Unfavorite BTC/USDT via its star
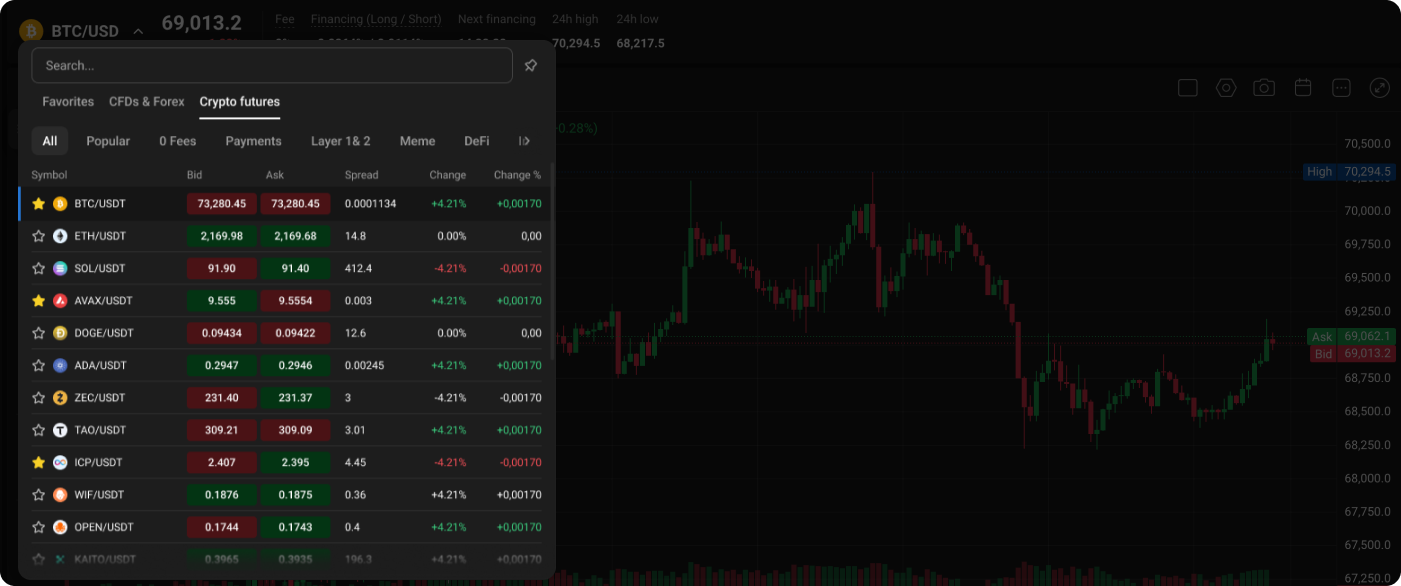1401x586 pixels. (39, 203)
